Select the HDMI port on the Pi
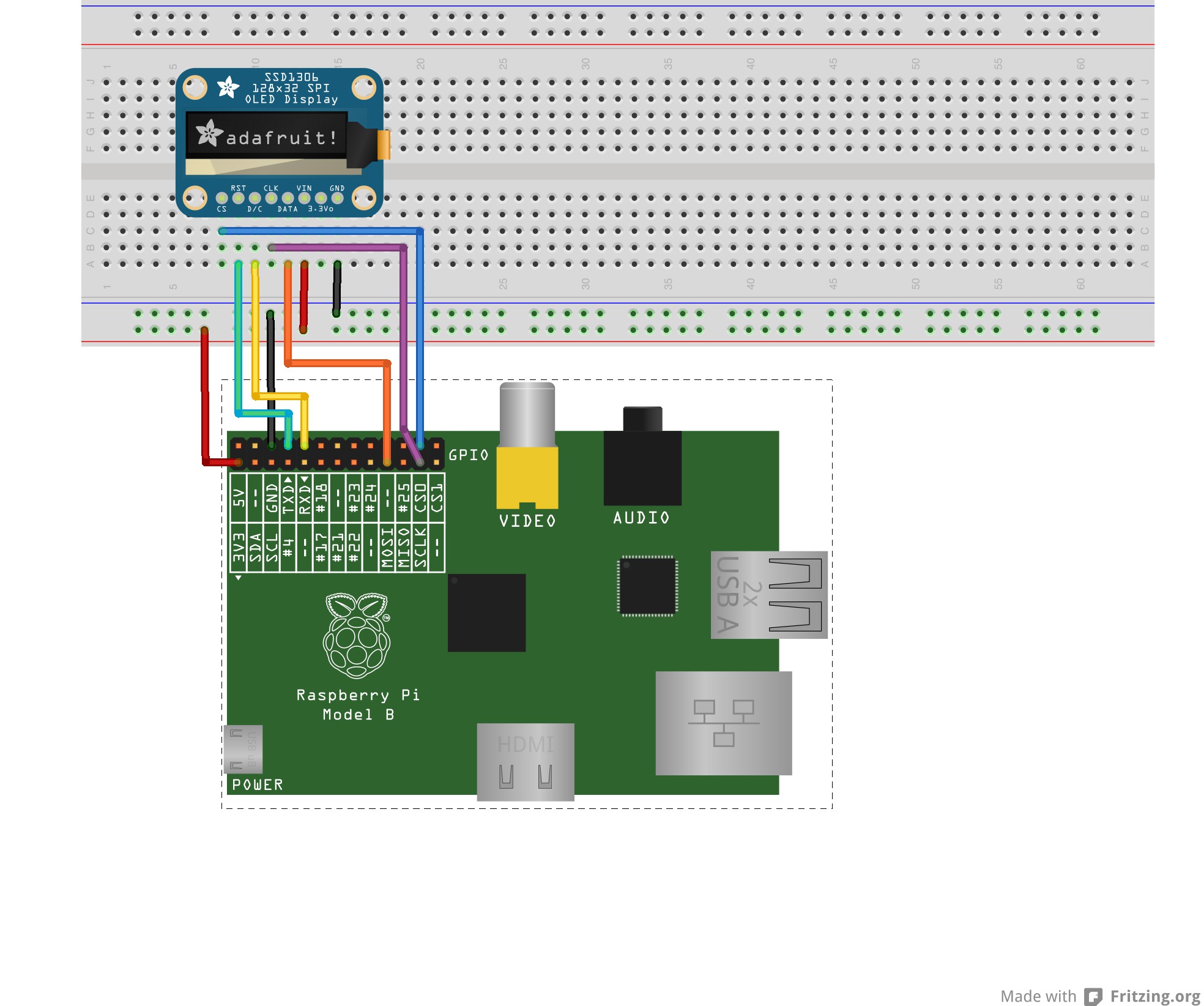The height and width of the screenshot is (1006, 1204). pyautogui.click(x=526, y=762)
